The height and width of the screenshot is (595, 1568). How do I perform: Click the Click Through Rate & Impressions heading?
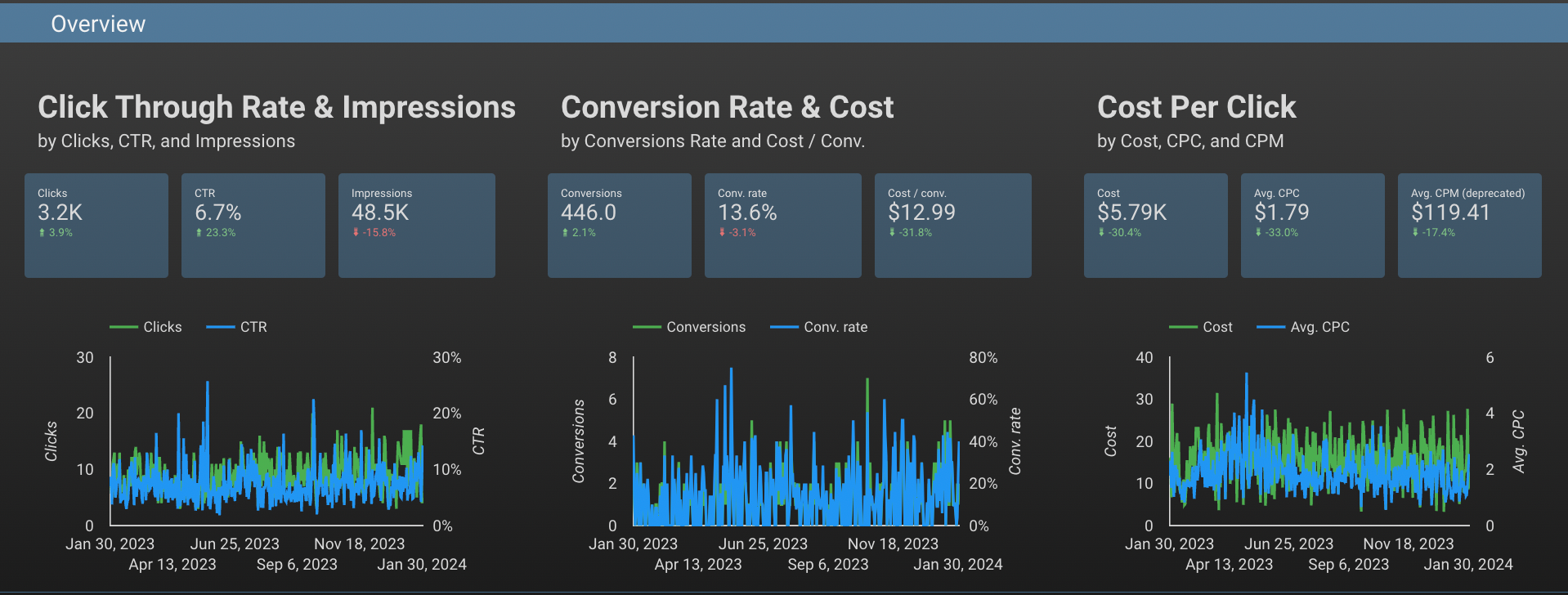pos(276,107)
